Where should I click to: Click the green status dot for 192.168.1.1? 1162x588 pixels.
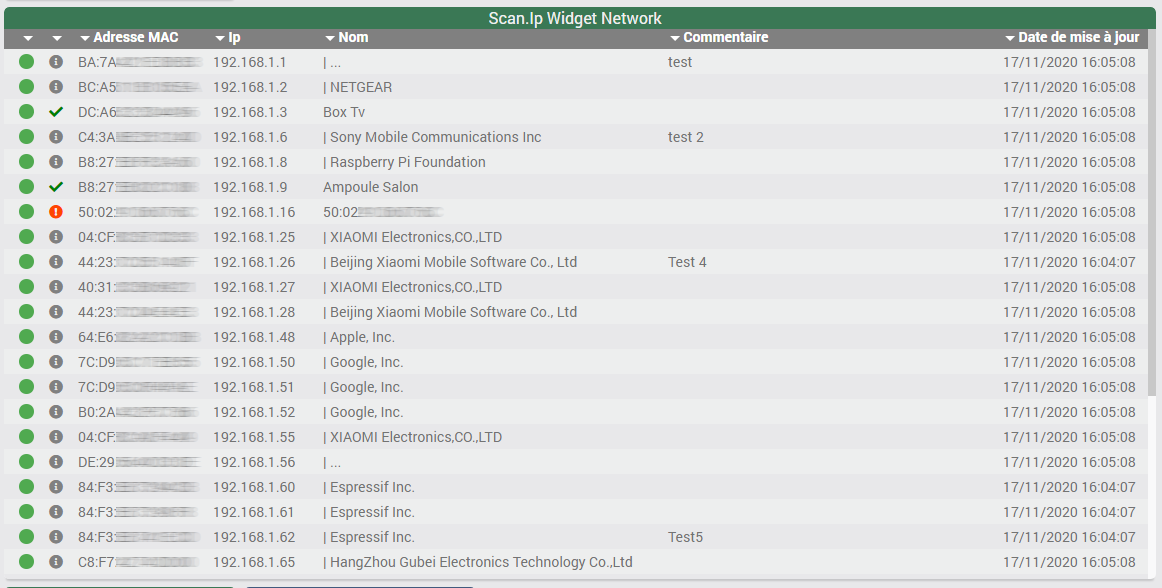tap(27, 62)
